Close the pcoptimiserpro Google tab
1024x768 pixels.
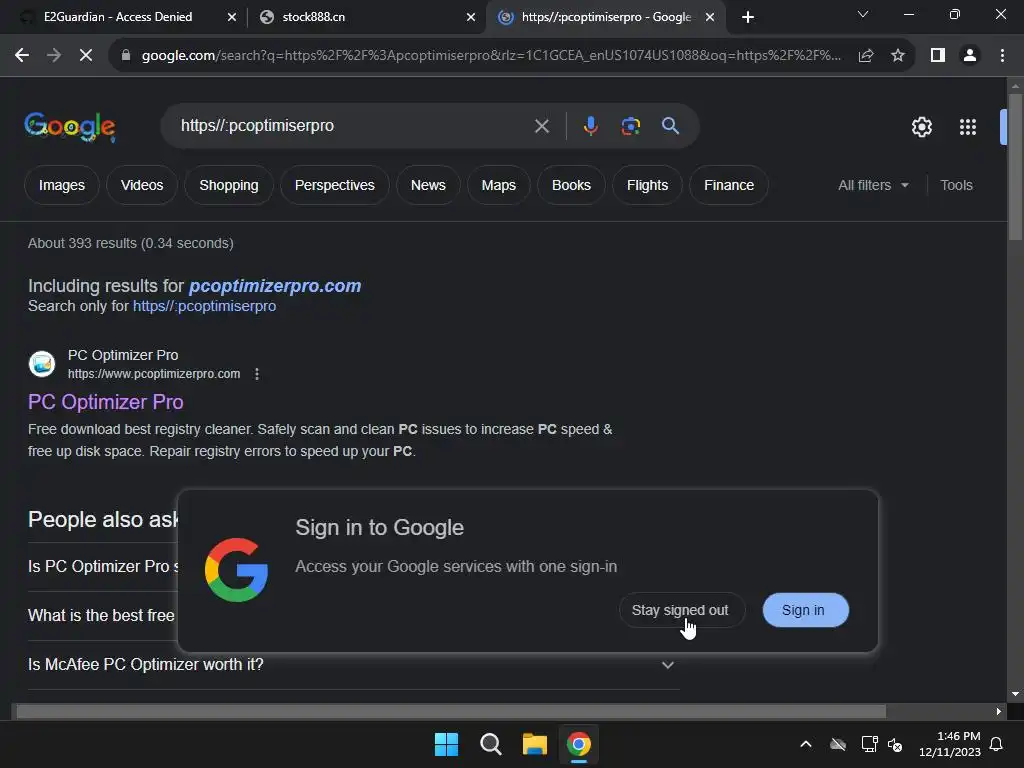710,17
